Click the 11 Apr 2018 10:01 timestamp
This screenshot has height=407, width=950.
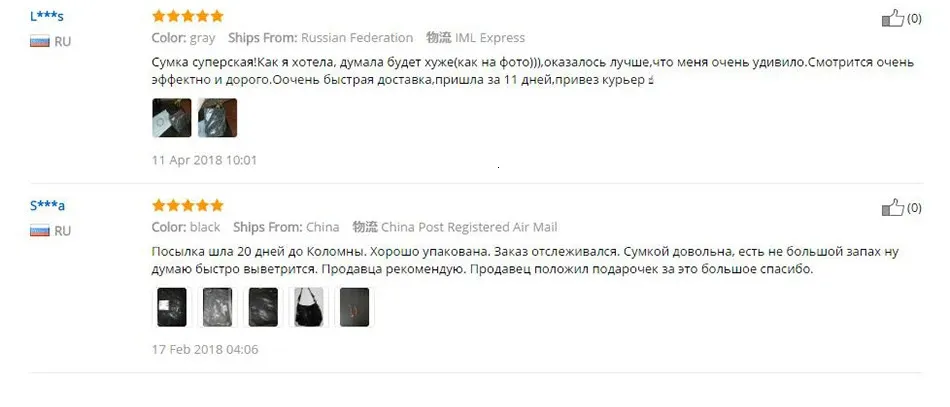204,160
